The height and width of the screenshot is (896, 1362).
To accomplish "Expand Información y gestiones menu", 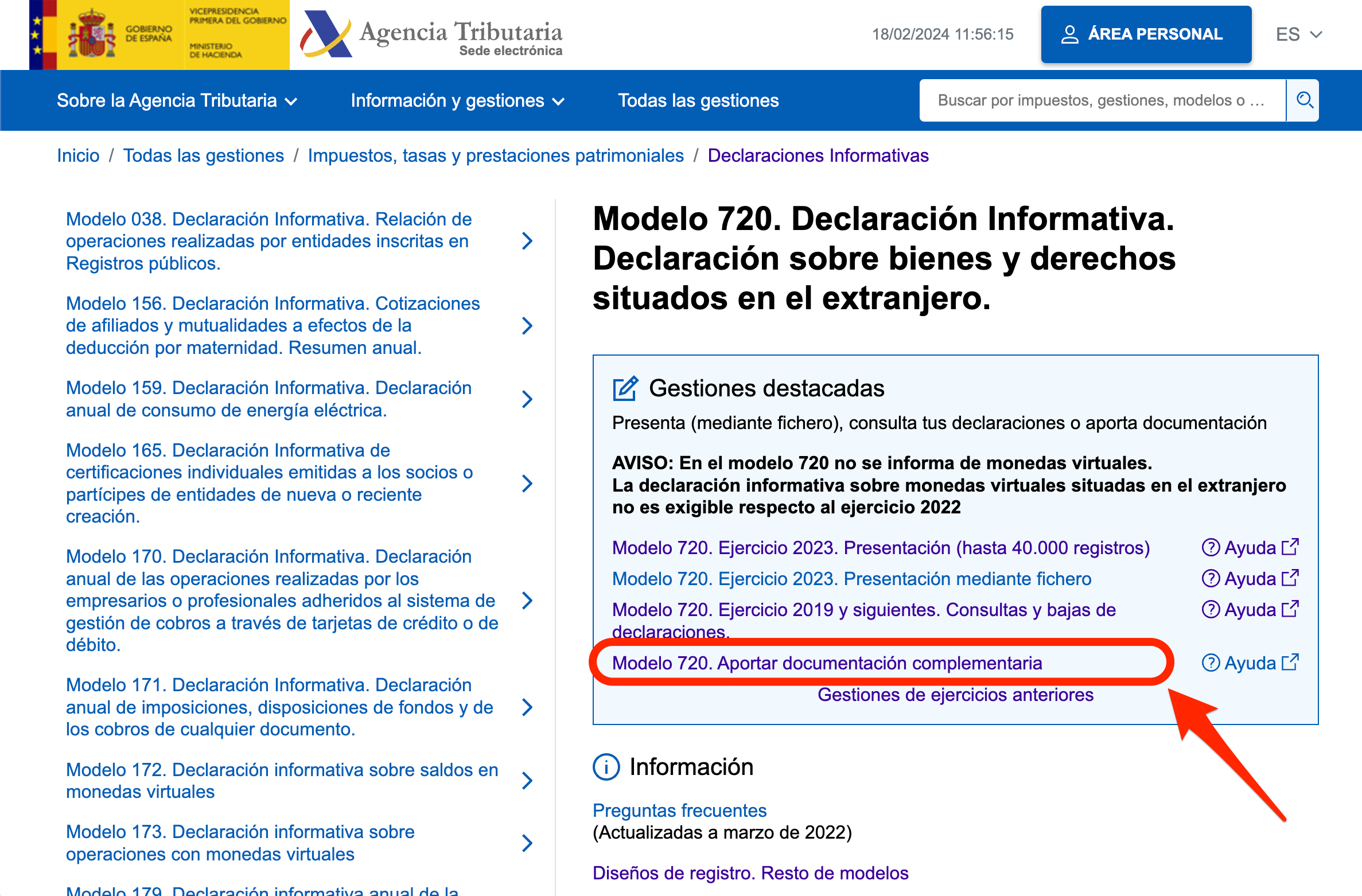I will click(x=458, y=101).
